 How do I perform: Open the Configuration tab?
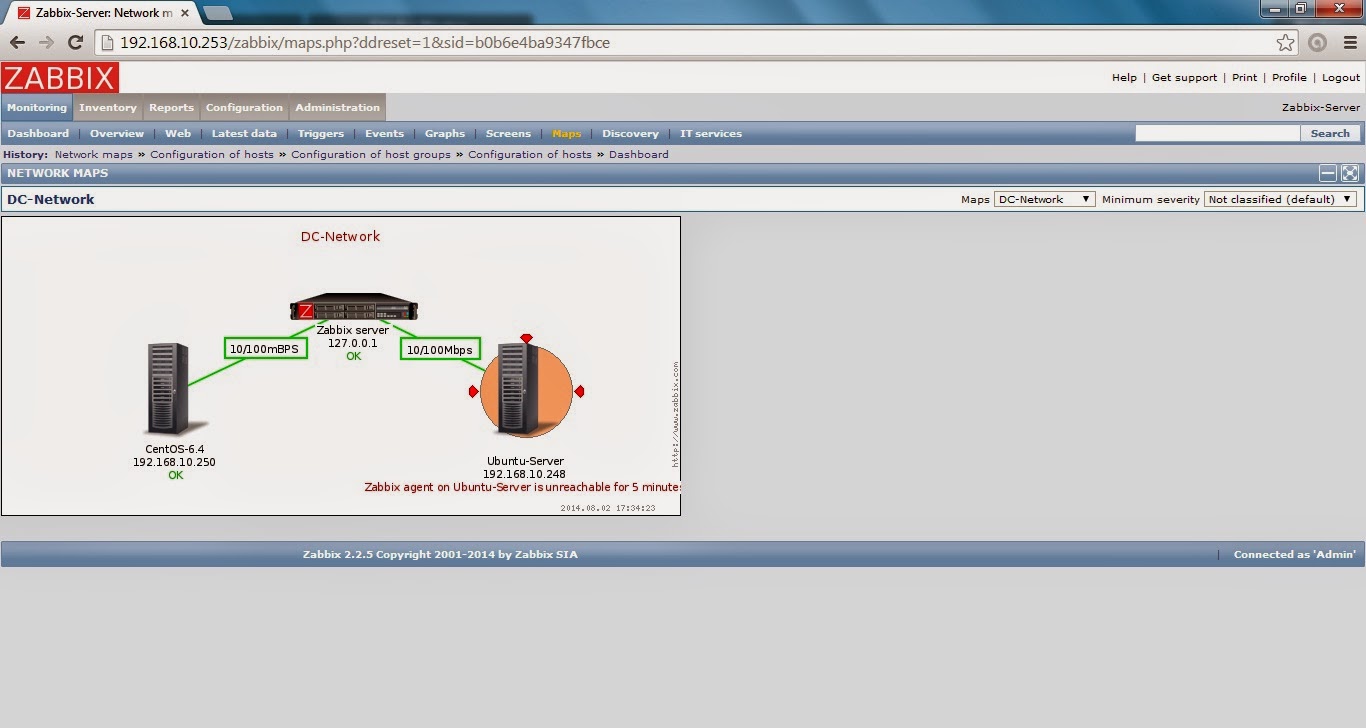pos(244,108)
